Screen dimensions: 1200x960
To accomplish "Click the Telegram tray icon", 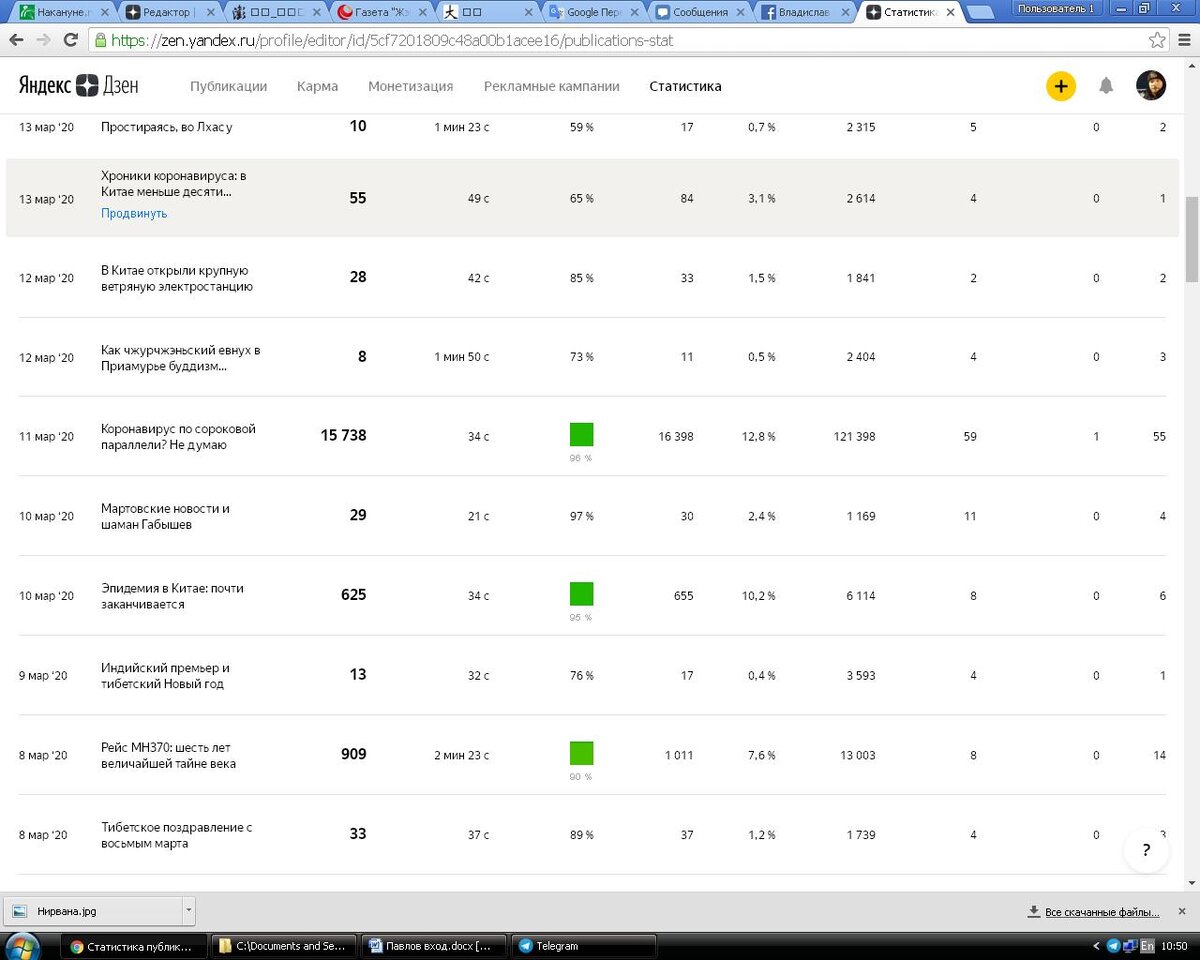I will click(x=1113, y=945).
